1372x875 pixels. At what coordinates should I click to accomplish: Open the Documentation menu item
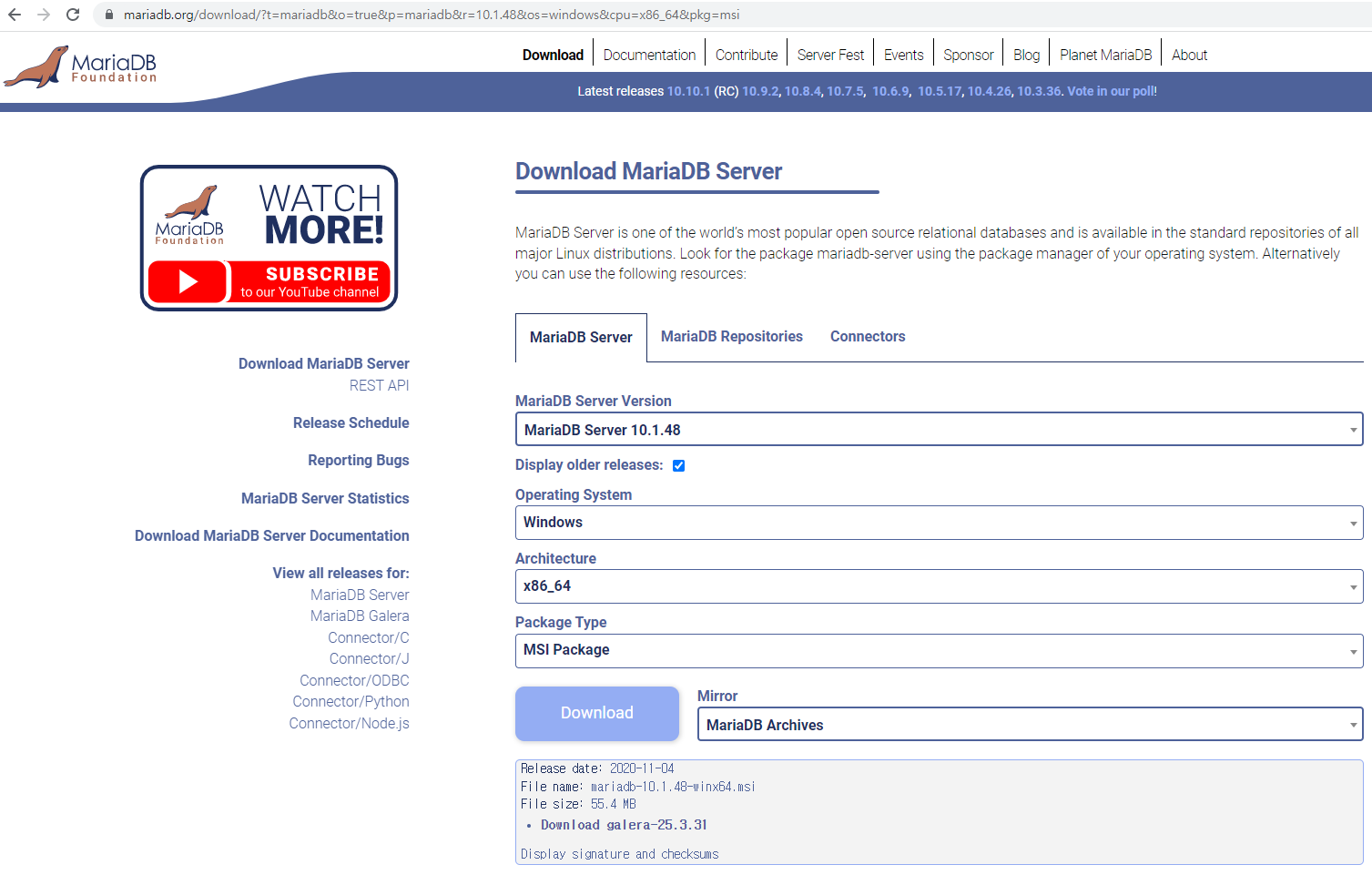point(649,55)
